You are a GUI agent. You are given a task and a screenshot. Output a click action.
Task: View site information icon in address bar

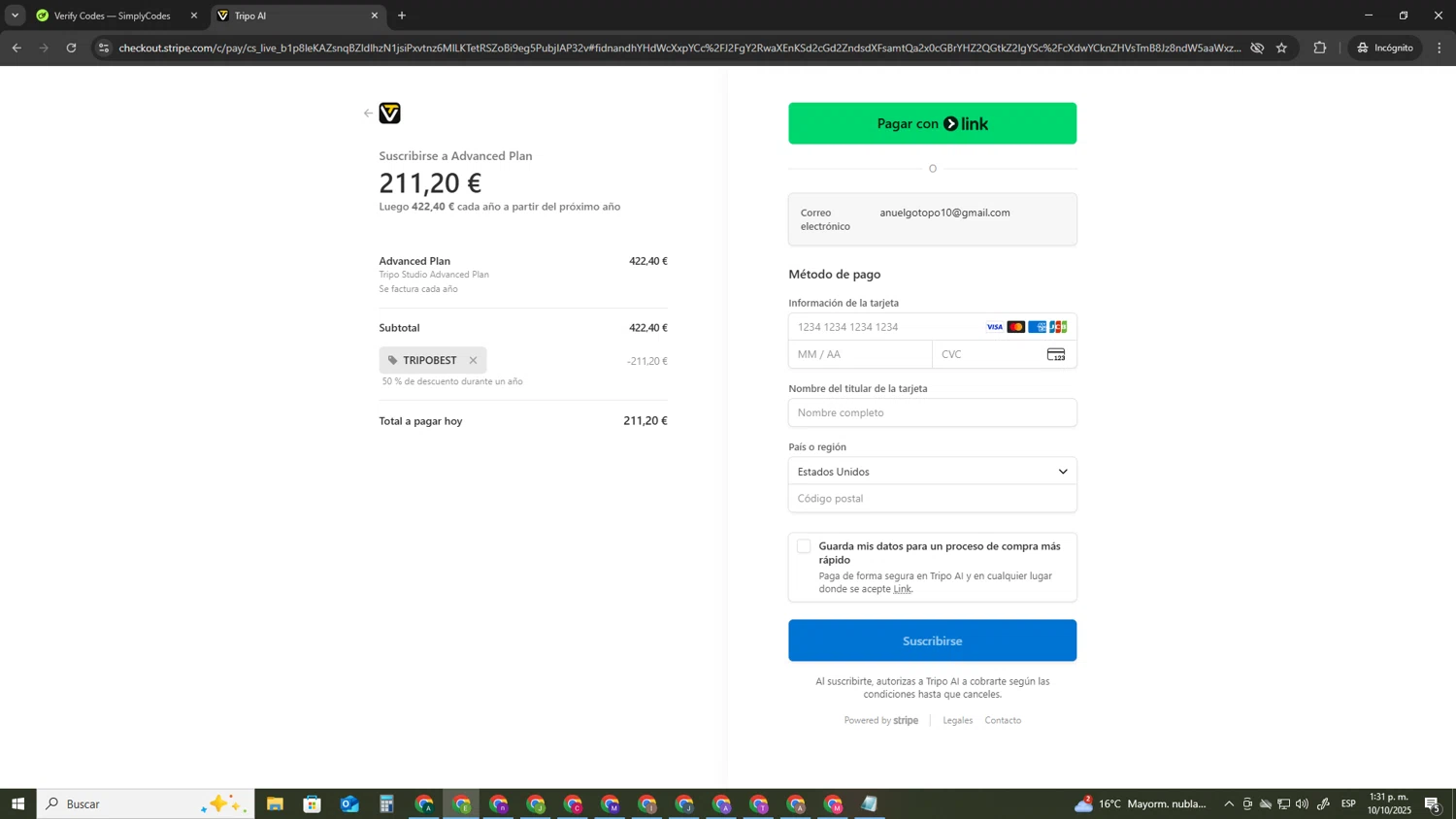tap(104, 48)
